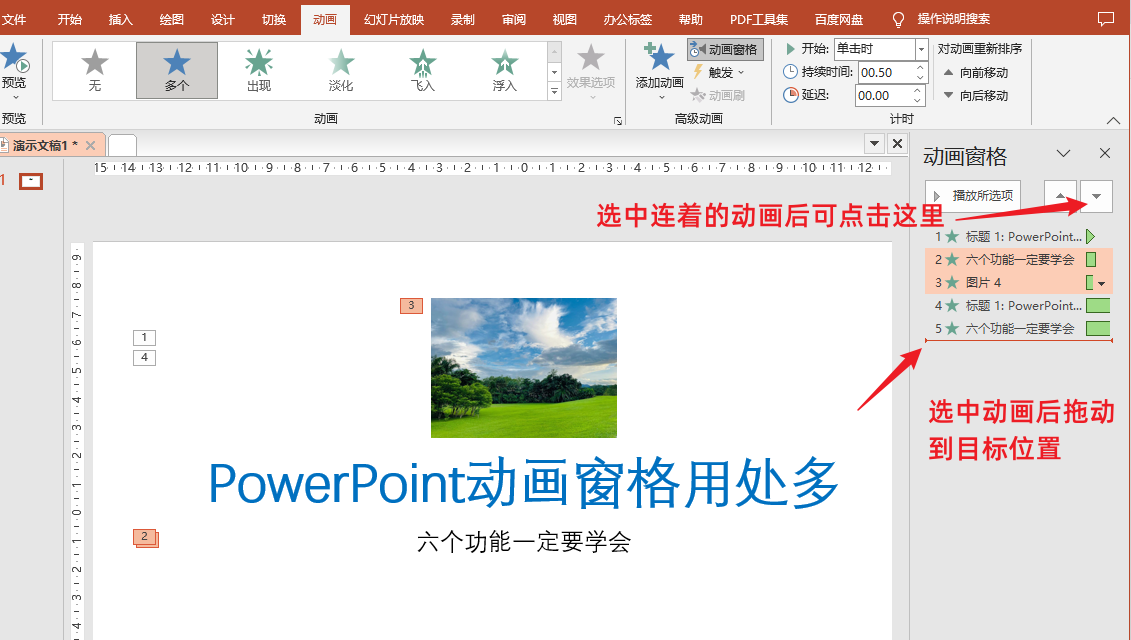Apply the 出现 (Appear) animation
The image size is (1131, 640).
coord(259,70)
